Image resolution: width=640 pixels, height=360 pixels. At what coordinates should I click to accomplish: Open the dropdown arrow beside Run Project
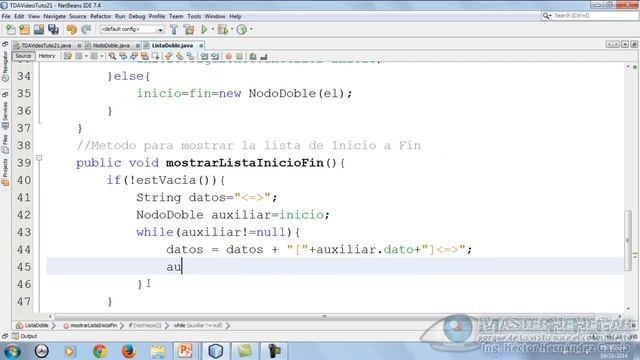tap(212, 29)
